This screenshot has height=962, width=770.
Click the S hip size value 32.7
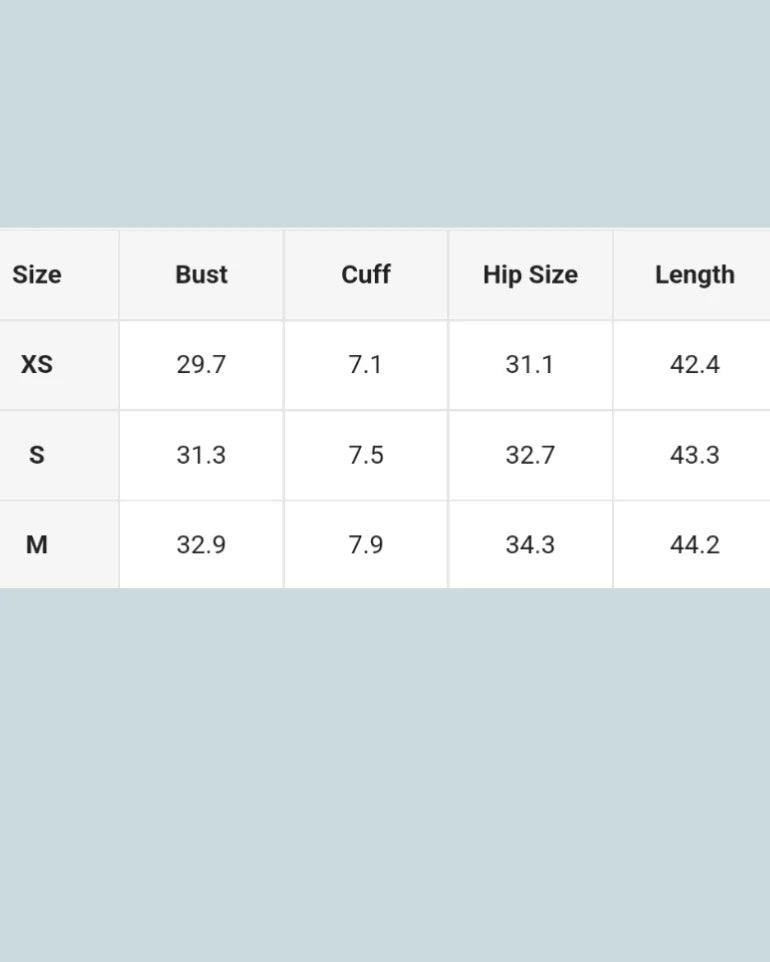(530, 455)
